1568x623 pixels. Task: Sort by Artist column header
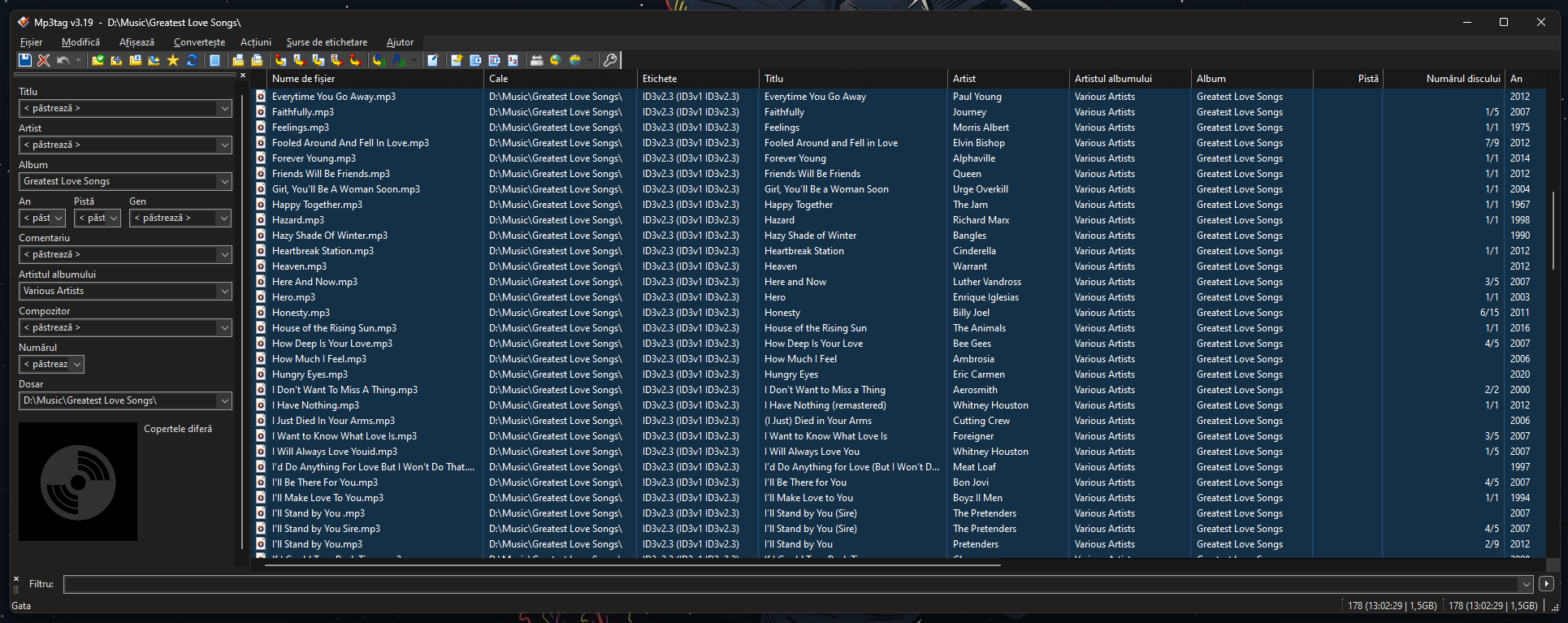[x=1008, y=79]
